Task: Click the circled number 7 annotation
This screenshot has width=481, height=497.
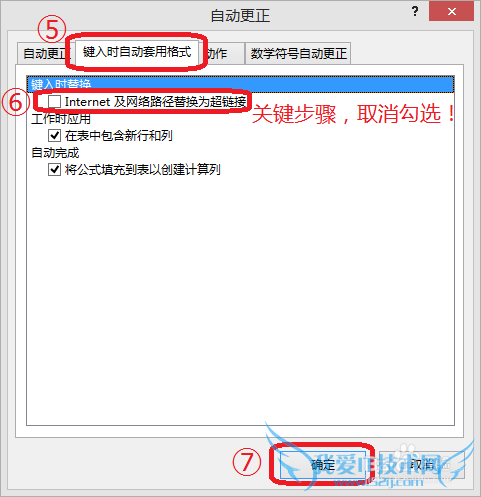Action: click(x=247, y=462)
